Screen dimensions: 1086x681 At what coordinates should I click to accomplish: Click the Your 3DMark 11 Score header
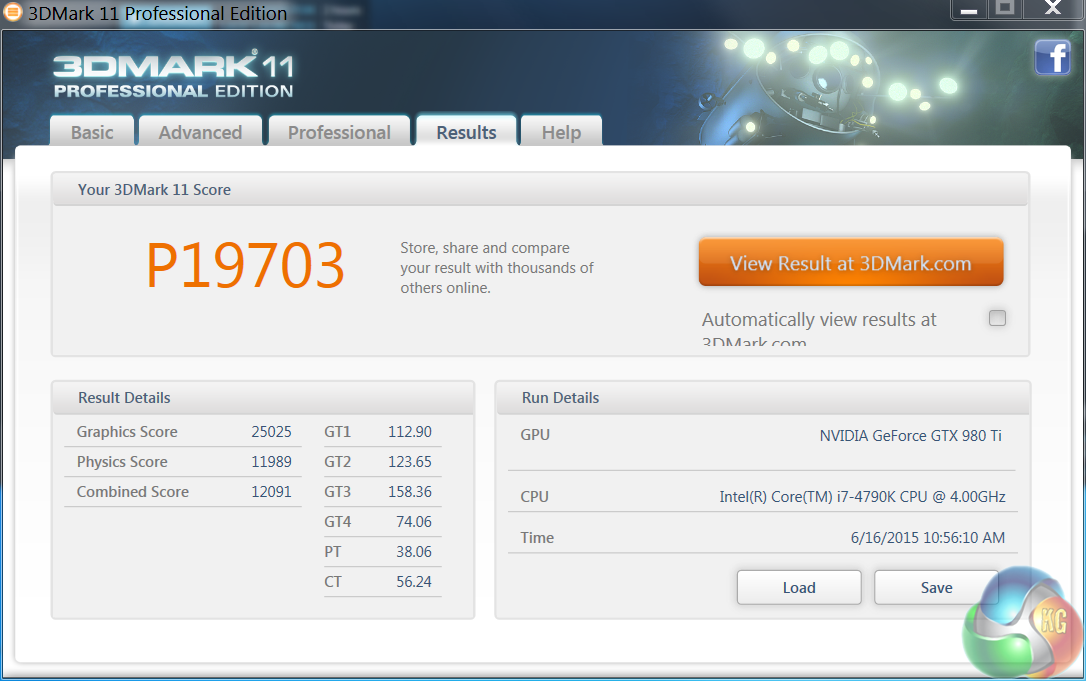click(540, 189)
